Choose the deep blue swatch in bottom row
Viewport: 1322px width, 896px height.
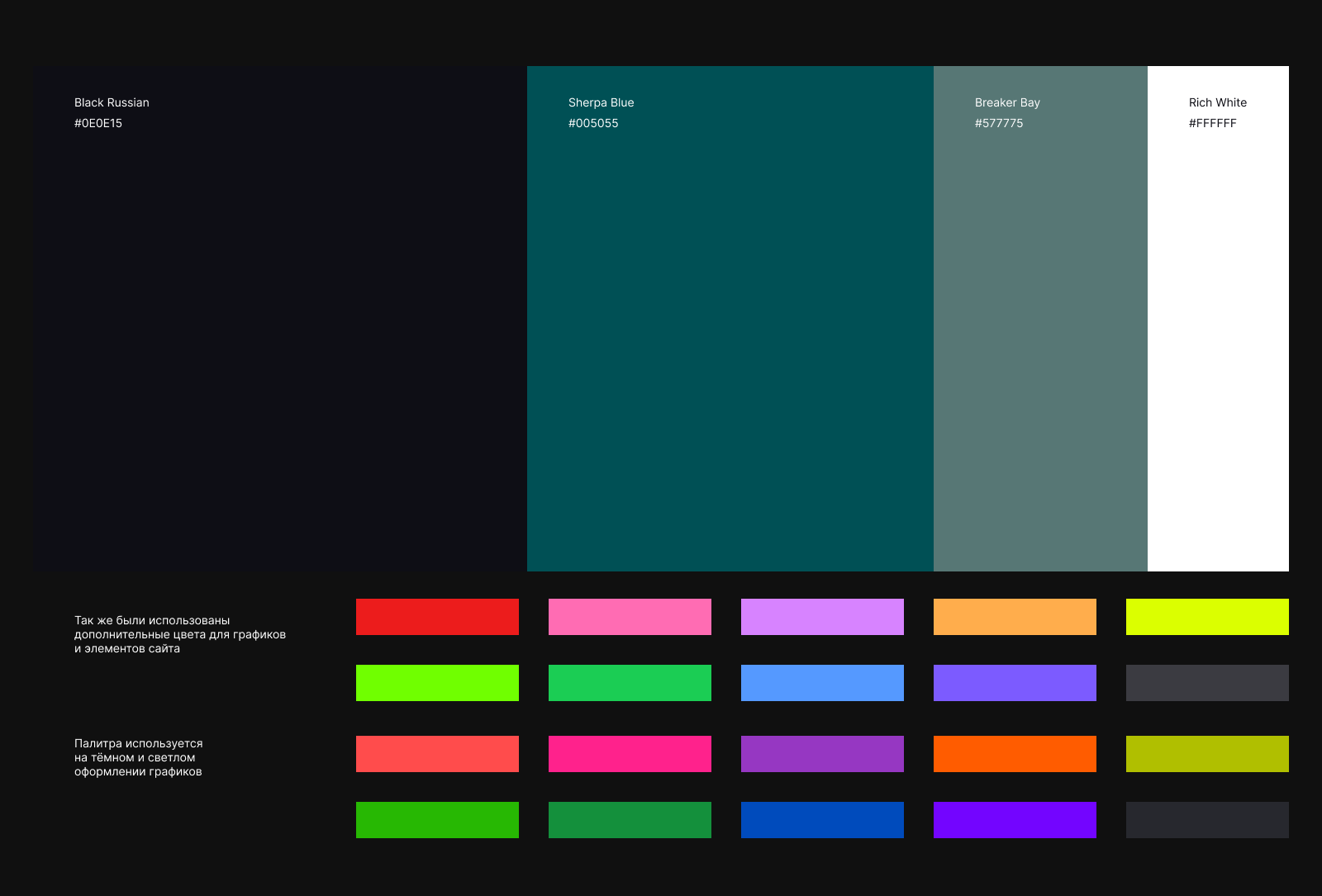(x=822, y=820)
